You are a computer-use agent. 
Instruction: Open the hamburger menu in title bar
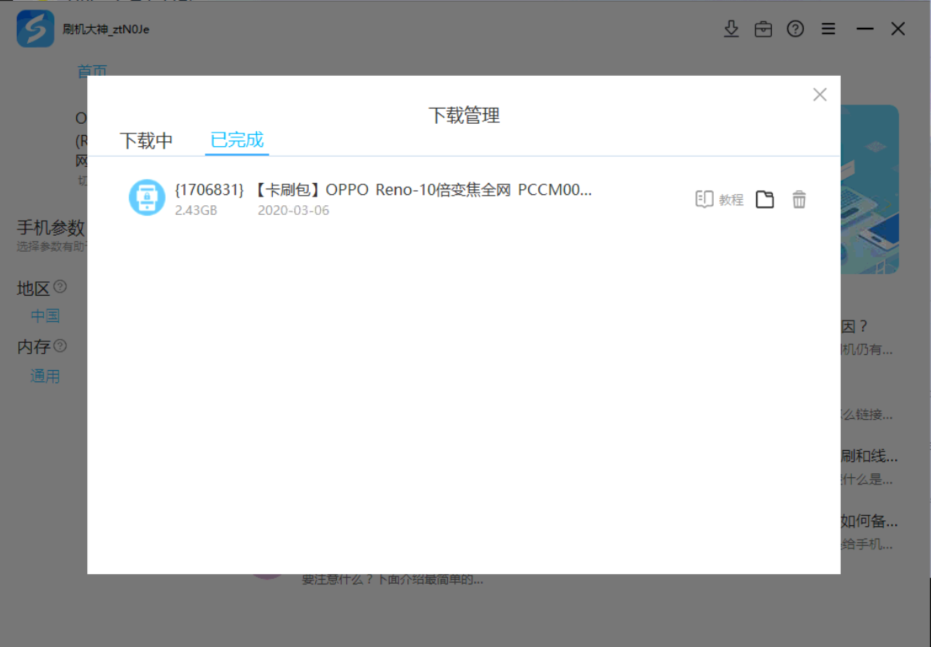coord(828,28)
